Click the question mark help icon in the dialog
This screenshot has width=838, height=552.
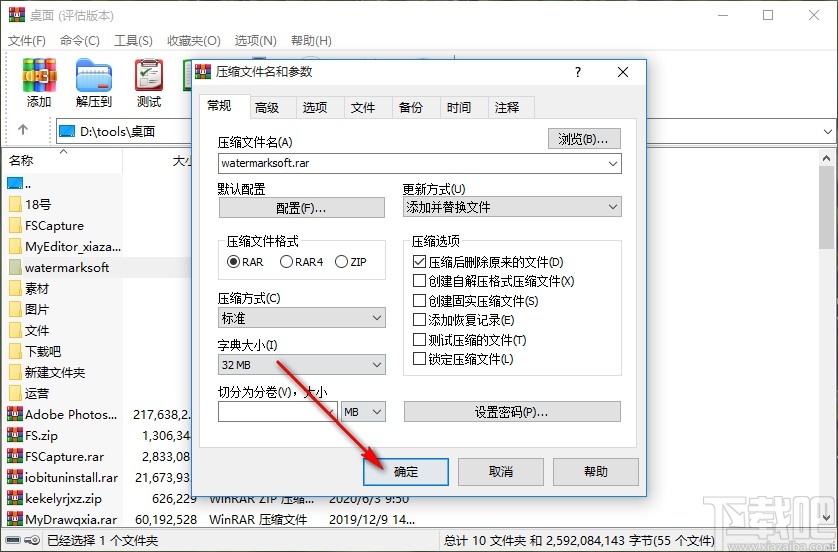(x=578, y=72)
